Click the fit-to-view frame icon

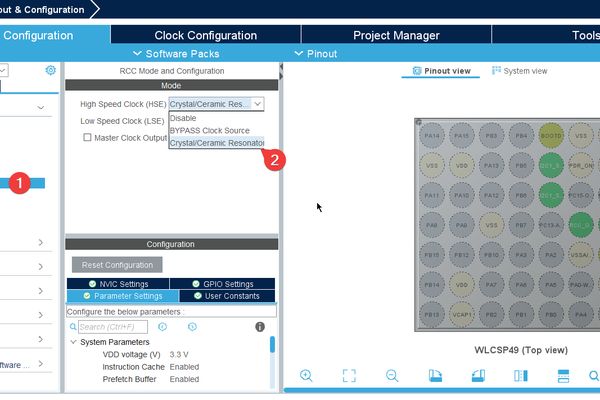349,376
